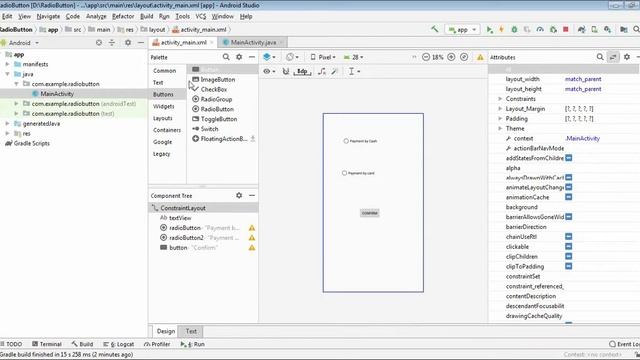Toggle the chainUseRtl attribute checkbox
The height and width of the screenshot is (360, 640).
(x=569, y=236)
